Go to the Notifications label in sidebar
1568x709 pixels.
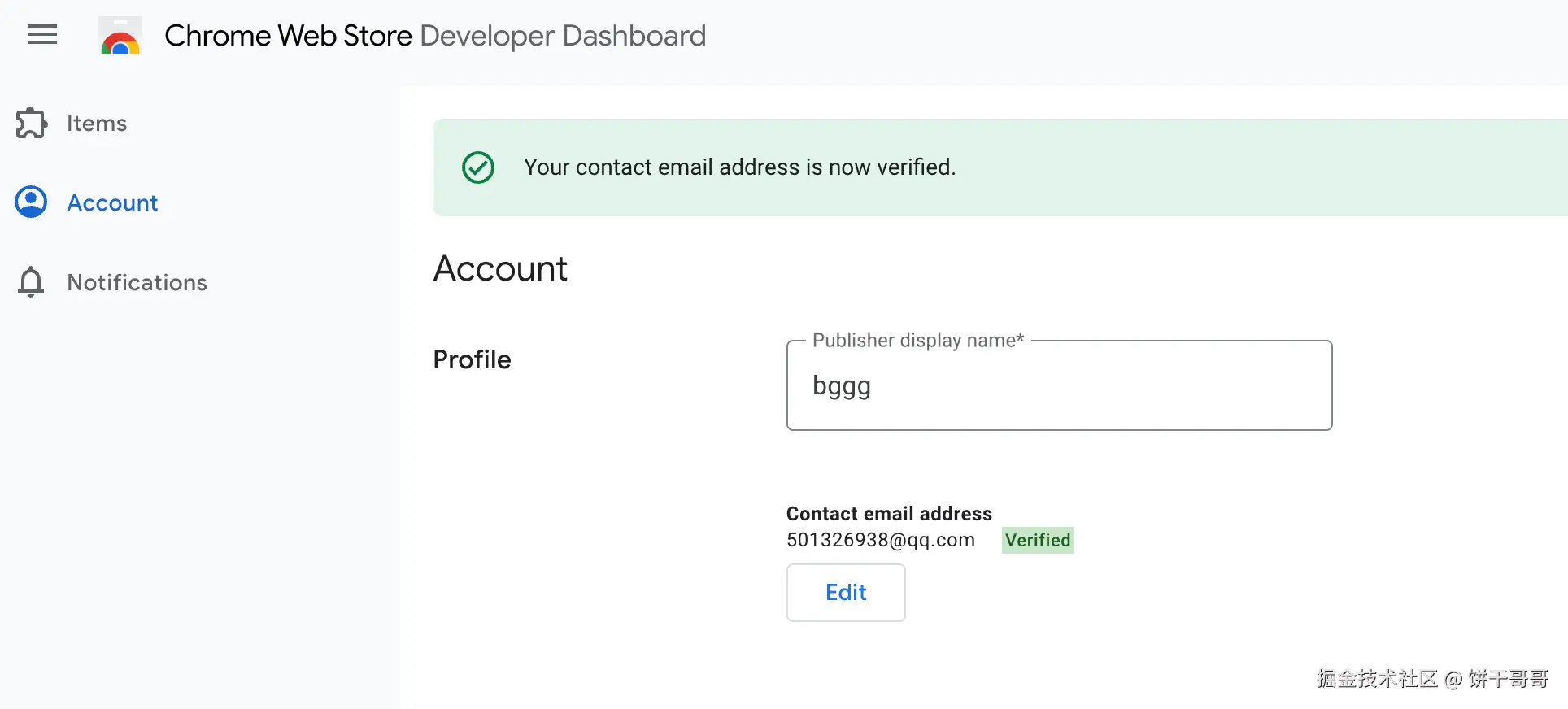click(x=137, y=282)
